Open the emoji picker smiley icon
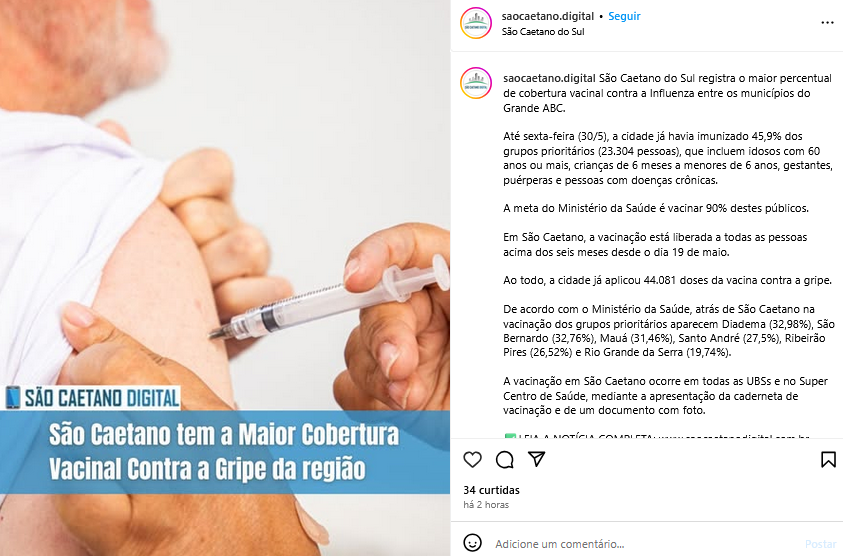 (x=473, y=543)
